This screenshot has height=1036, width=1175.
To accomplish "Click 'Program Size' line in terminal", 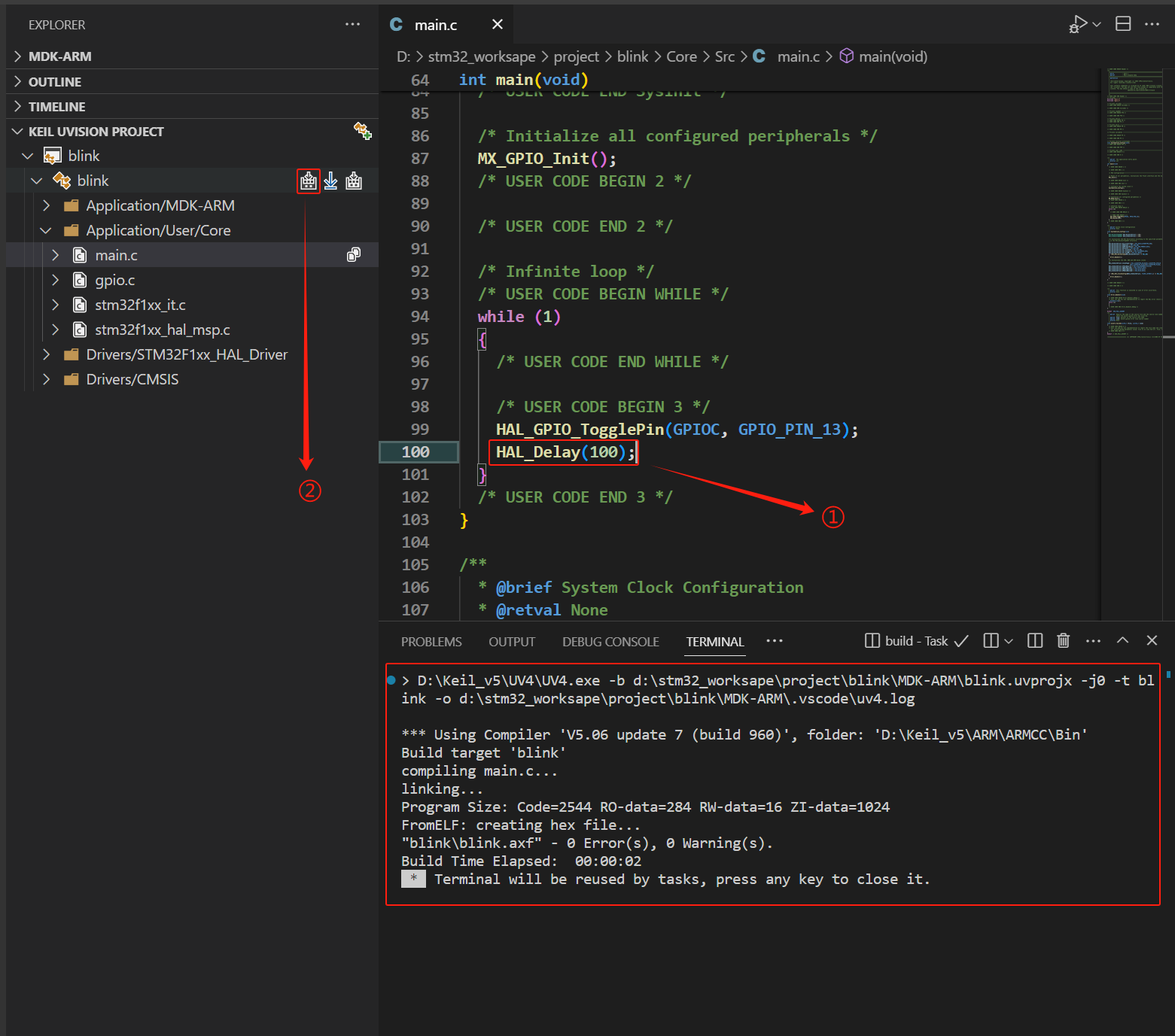I will click(645, 807).
